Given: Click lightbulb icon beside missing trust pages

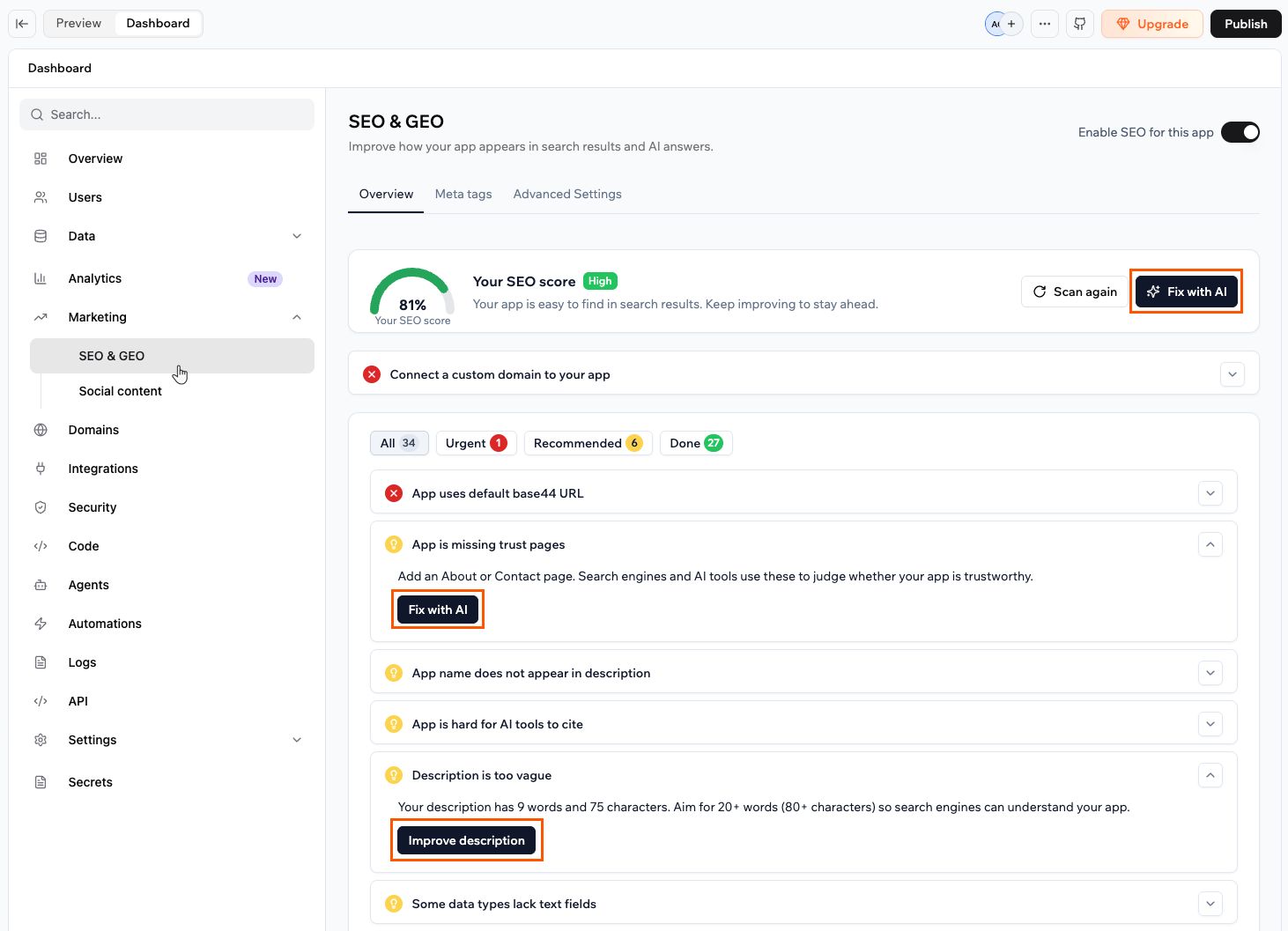Looking at the screenshot, I should click(394, 544).
